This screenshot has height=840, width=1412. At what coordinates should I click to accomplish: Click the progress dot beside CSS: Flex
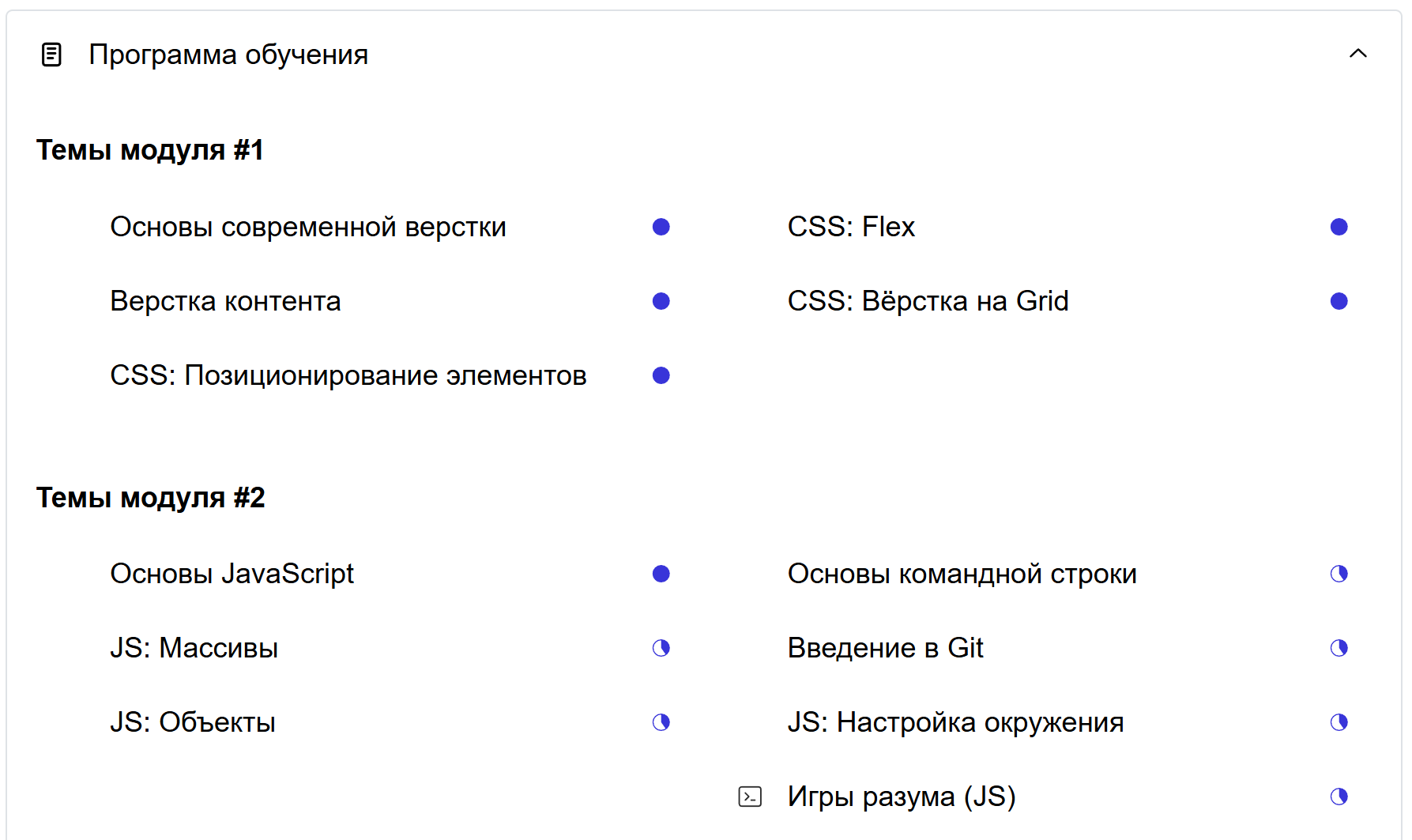1339,227
